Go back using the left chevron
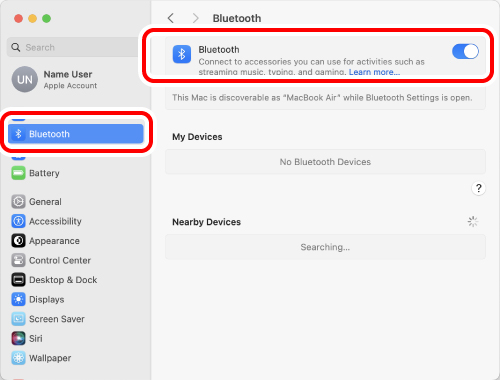Viewport: 500px width, 380px height. point(171,18)
